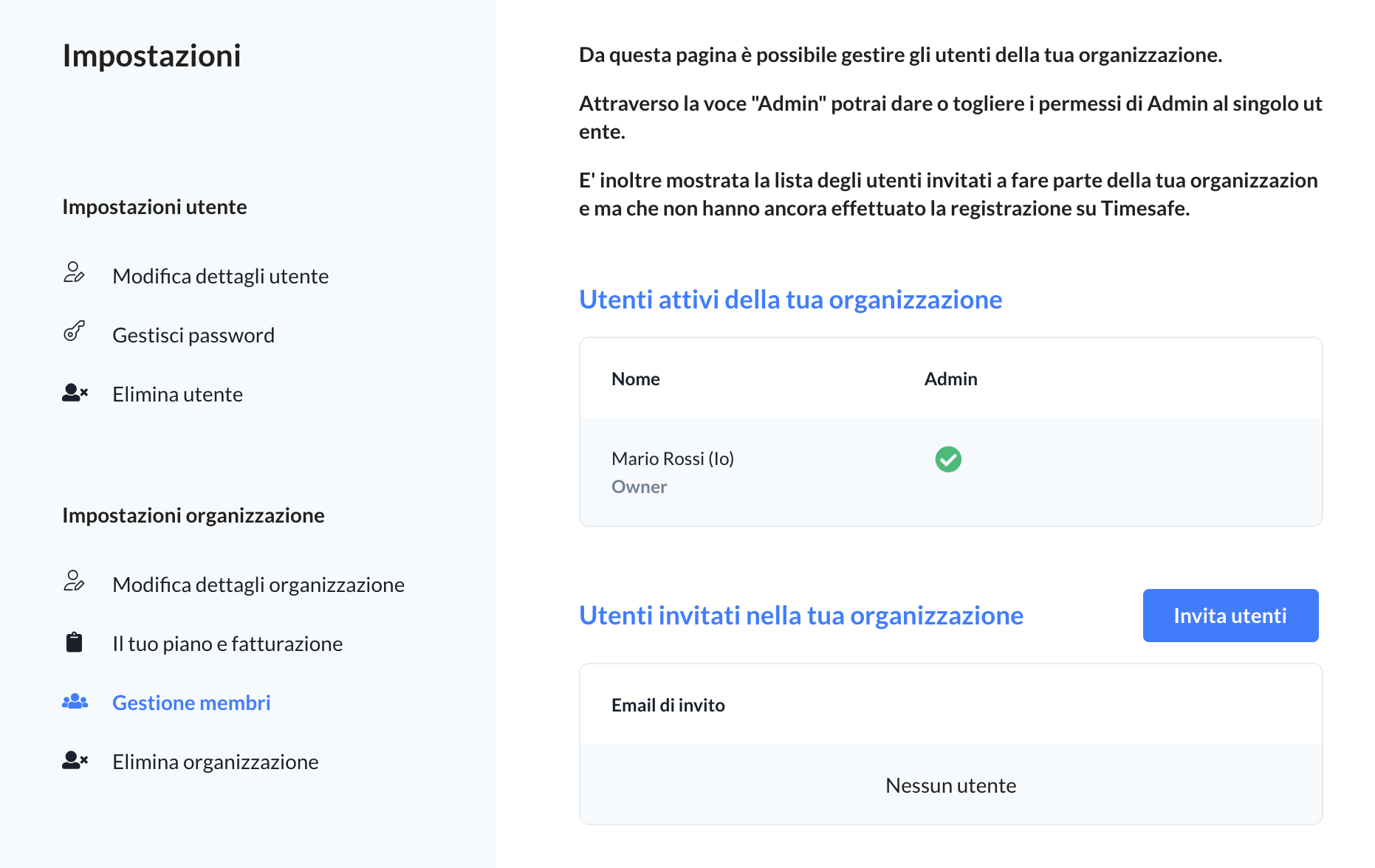Click the group icon beside Gestione membri
This screenshot has width=1375, height=868.
coord(75,702)
